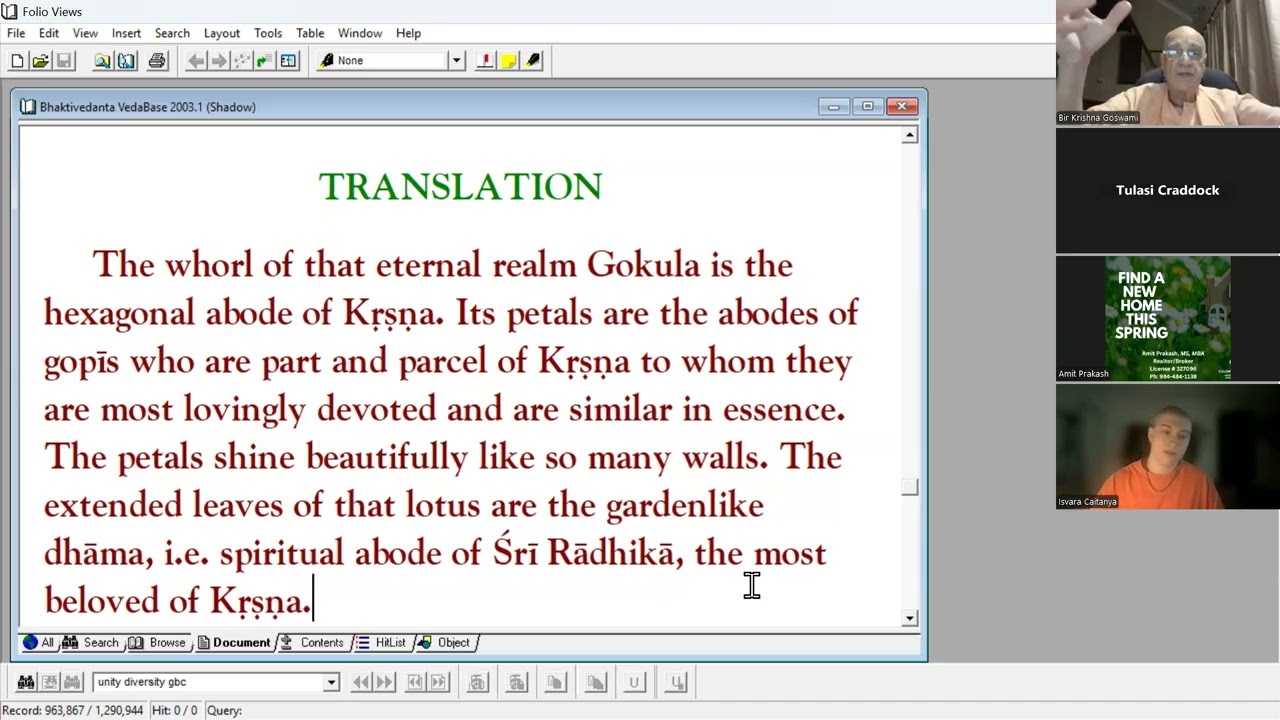Open the Insert menu
The height and width of the screenshot is (720, 1280).
coord(126,33)
